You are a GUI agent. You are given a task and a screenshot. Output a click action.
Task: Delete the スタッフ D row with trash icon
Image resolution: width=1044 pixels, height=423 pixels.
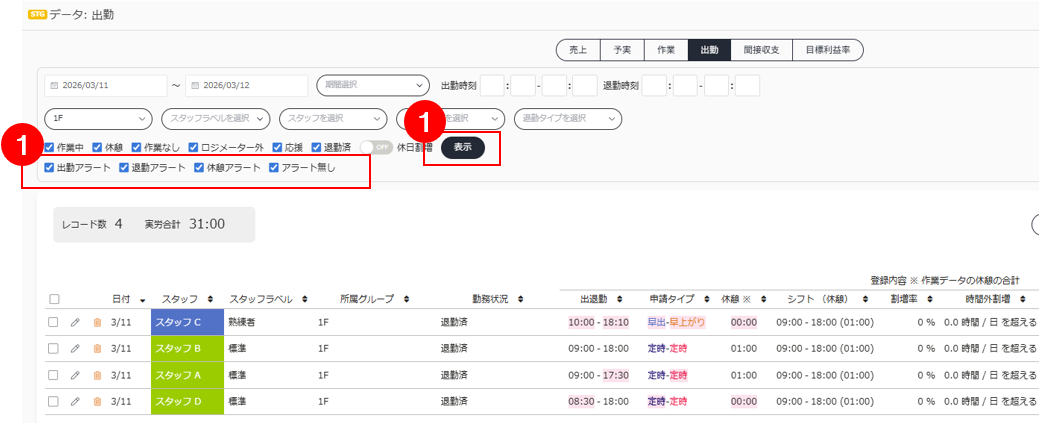[97, 402]
